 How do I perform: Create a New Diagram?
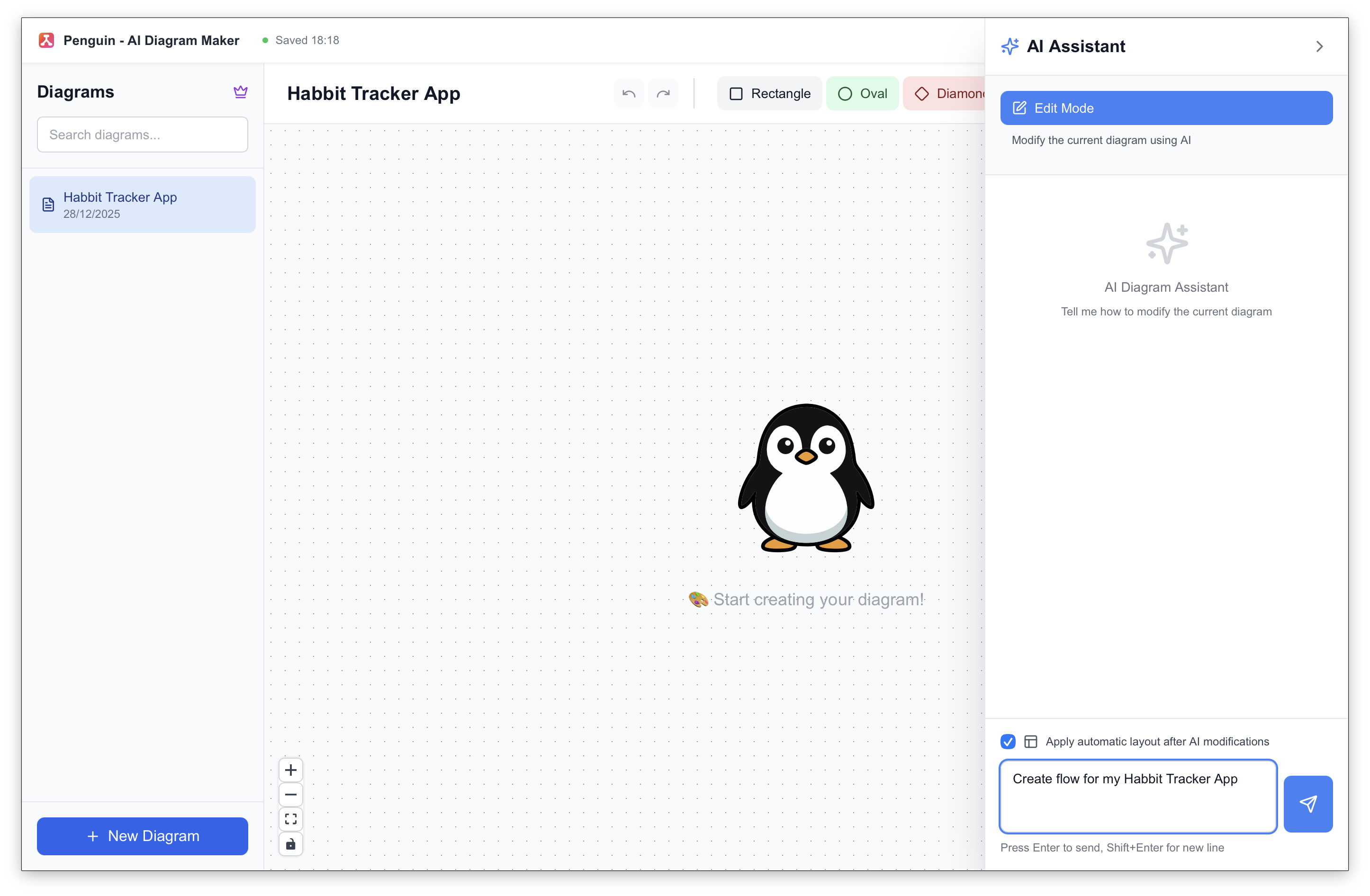(142, 836)
